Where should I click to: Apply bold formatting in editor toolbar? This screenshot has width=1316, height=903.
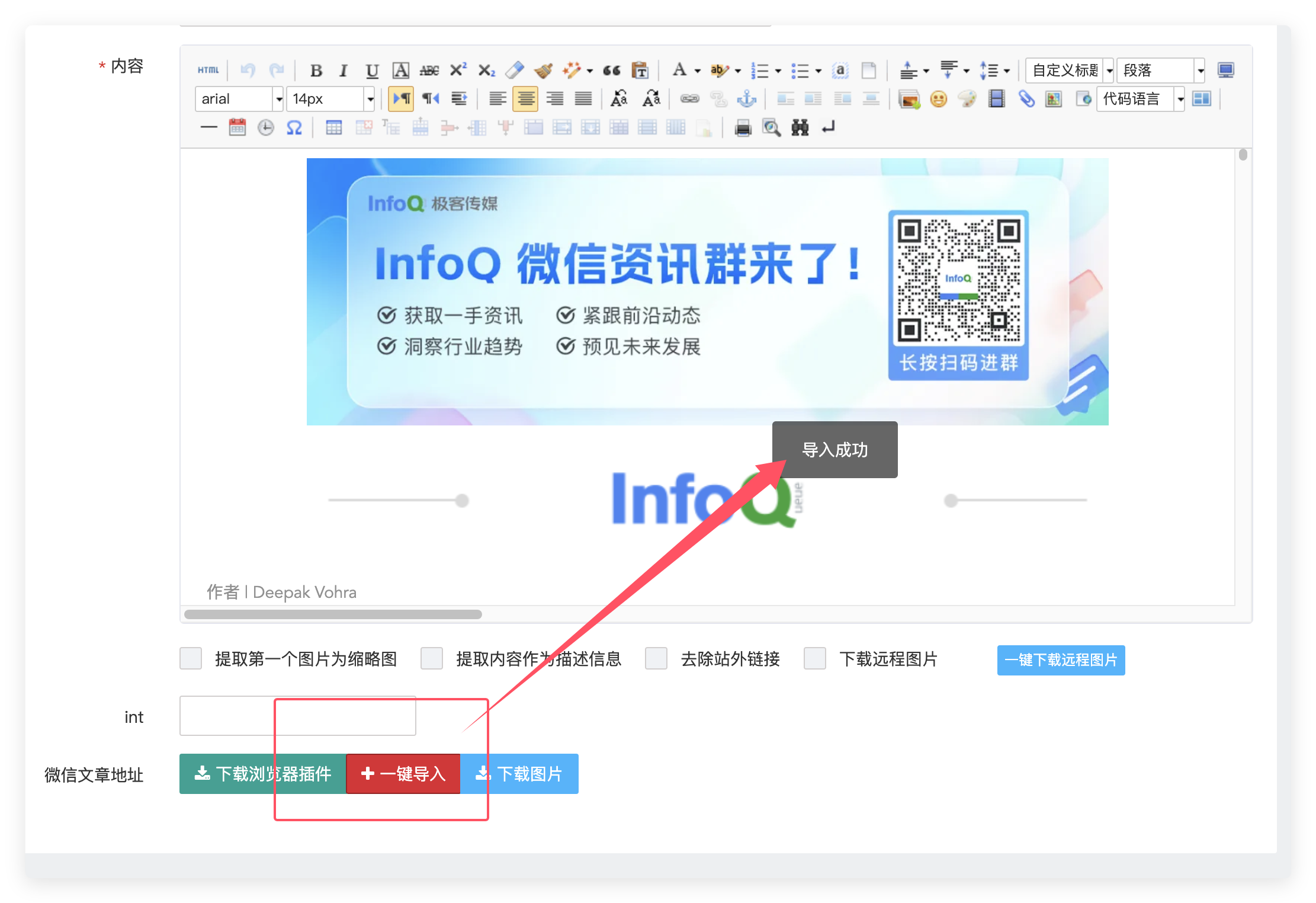(316, 71)
